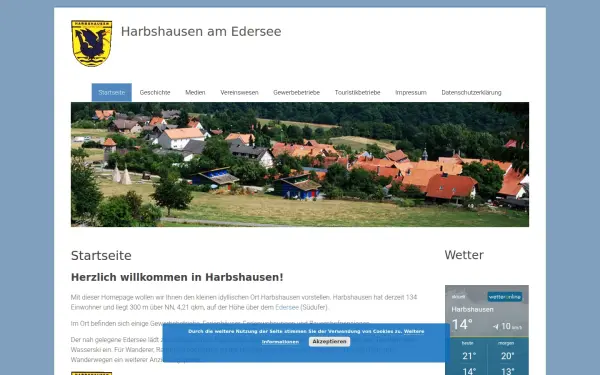Click the heute forecast column
Image resolution: width=600 pixels, height=375 pixels.
coord(468,358)
